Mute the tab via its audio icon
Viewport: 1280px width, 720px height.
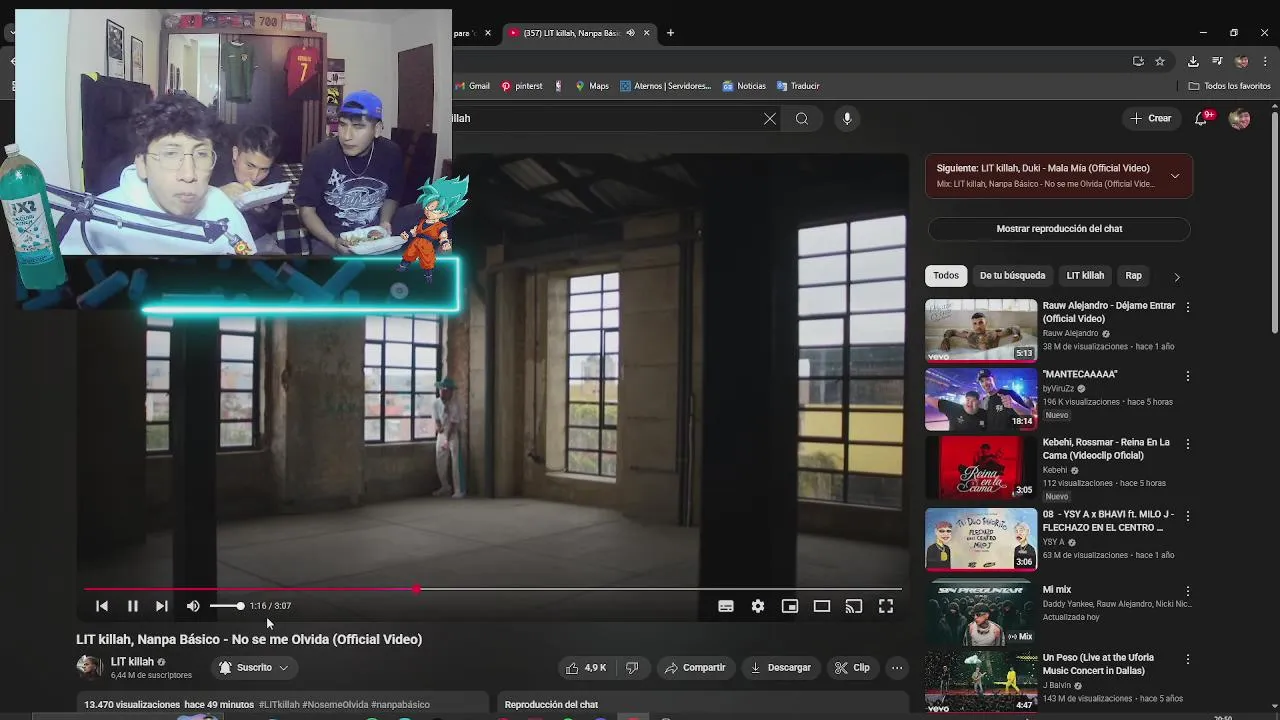630,33
